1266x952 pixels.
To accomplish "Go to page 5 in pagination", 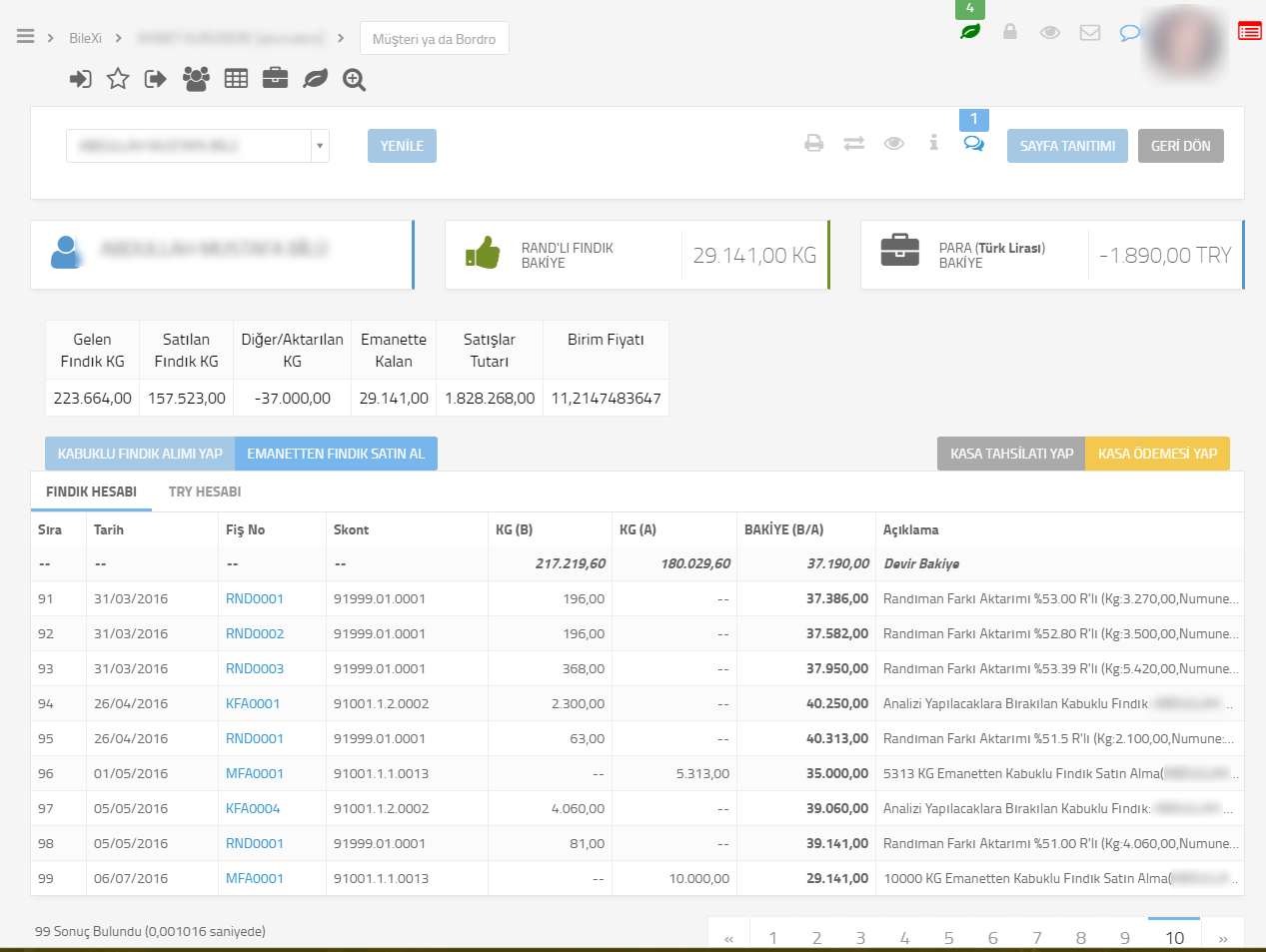I will coord(948,937).
